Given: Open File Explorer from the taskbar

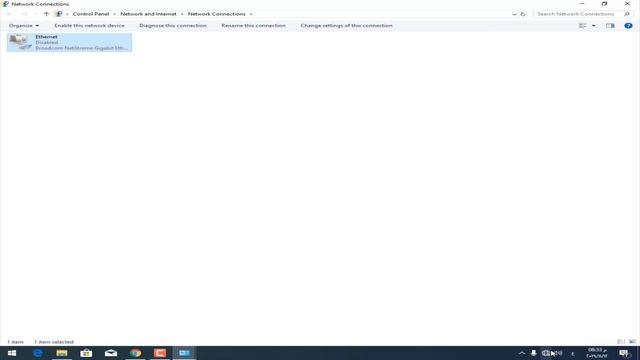Looking at the screenshot, I should (62, 353).
